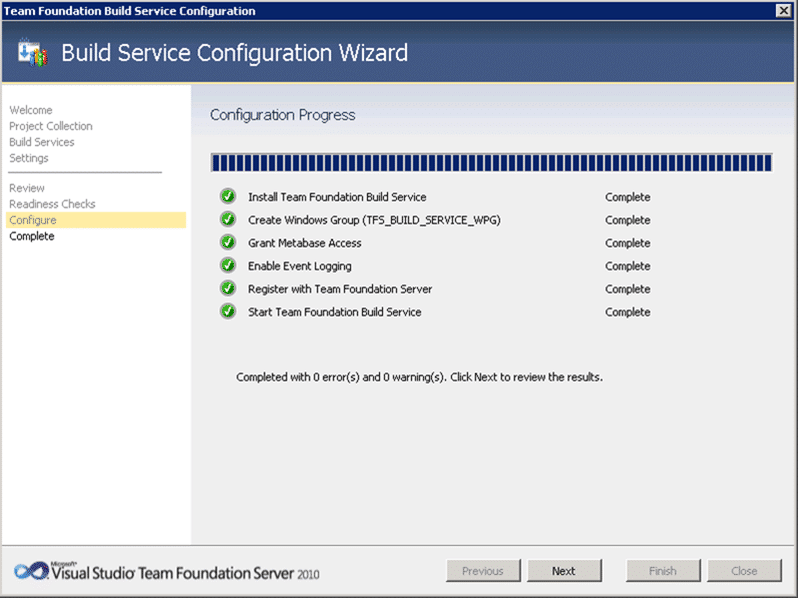Click the "Register with Team Foundation Server" text
Image resolution: width=798 pixels, height=598 pixels.
click(x=340, y=289)
